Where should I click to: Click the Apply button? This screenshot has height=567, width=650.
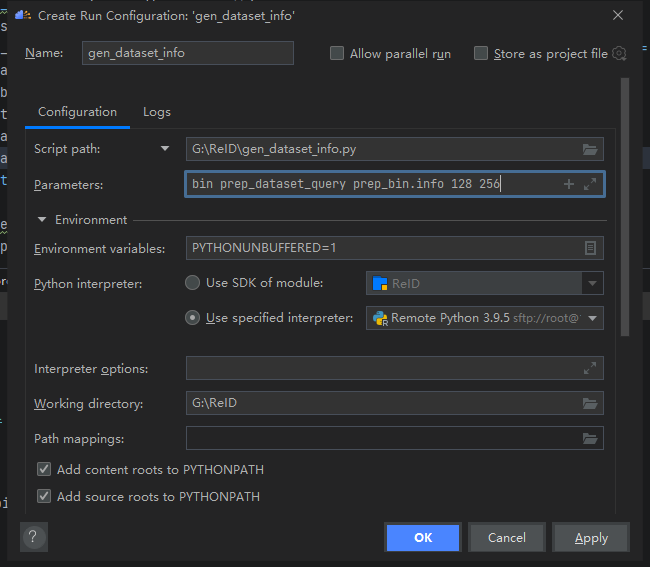pos(591,537)
